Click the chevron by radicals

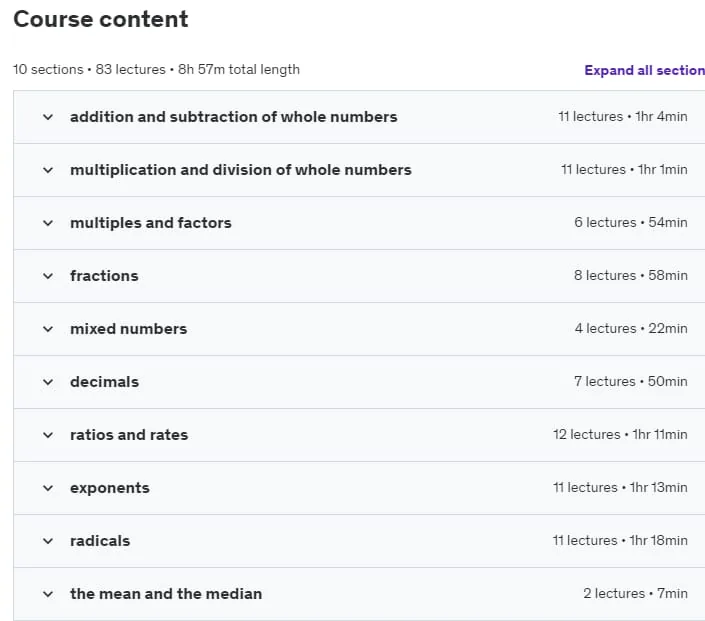pyautogui.click(x=48, y=541)
